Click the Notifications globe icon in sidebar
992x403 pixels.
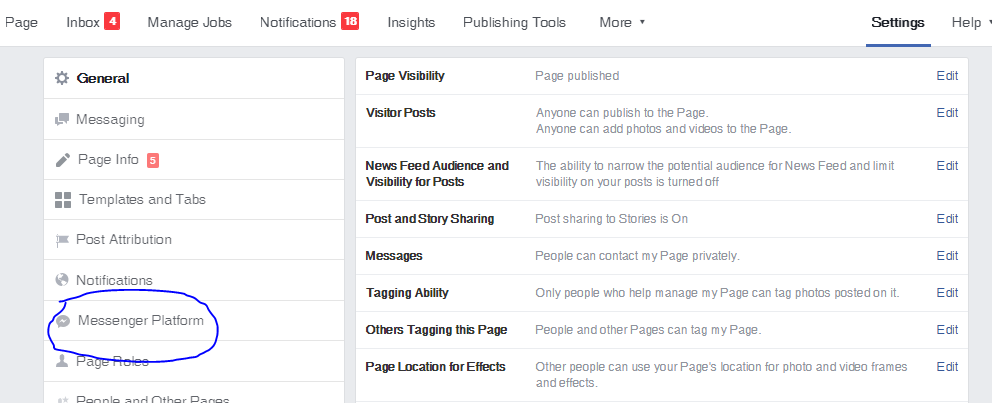click(x=61, y=280)
